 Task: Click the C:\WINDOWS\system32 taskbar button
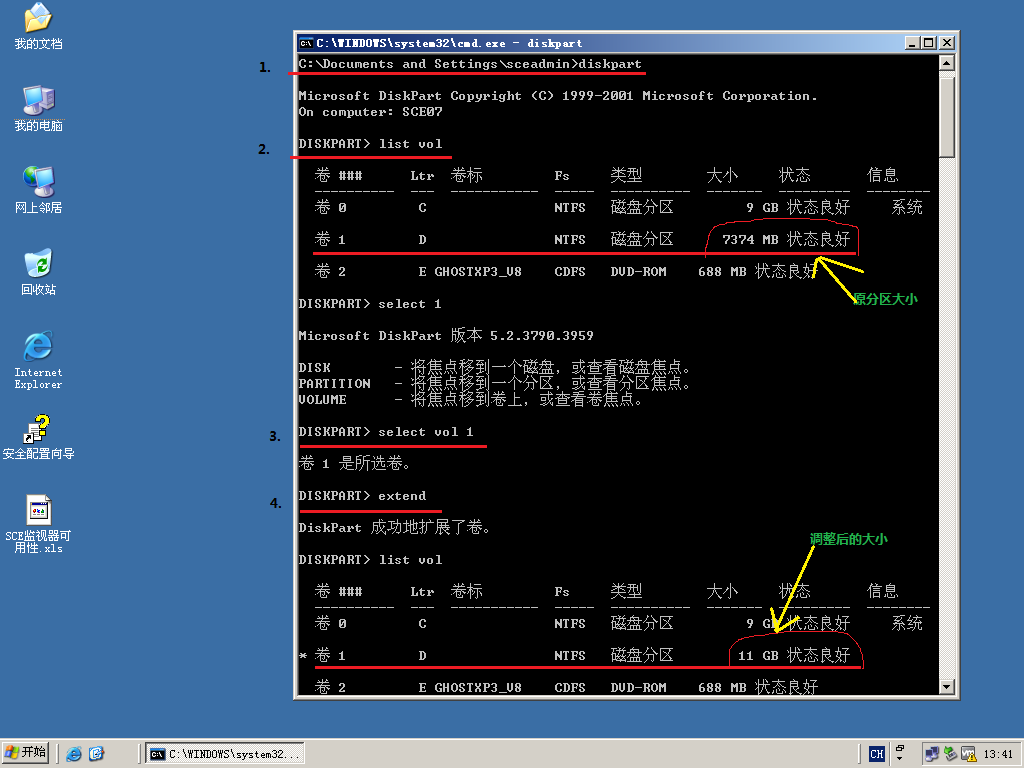[225, 753]
